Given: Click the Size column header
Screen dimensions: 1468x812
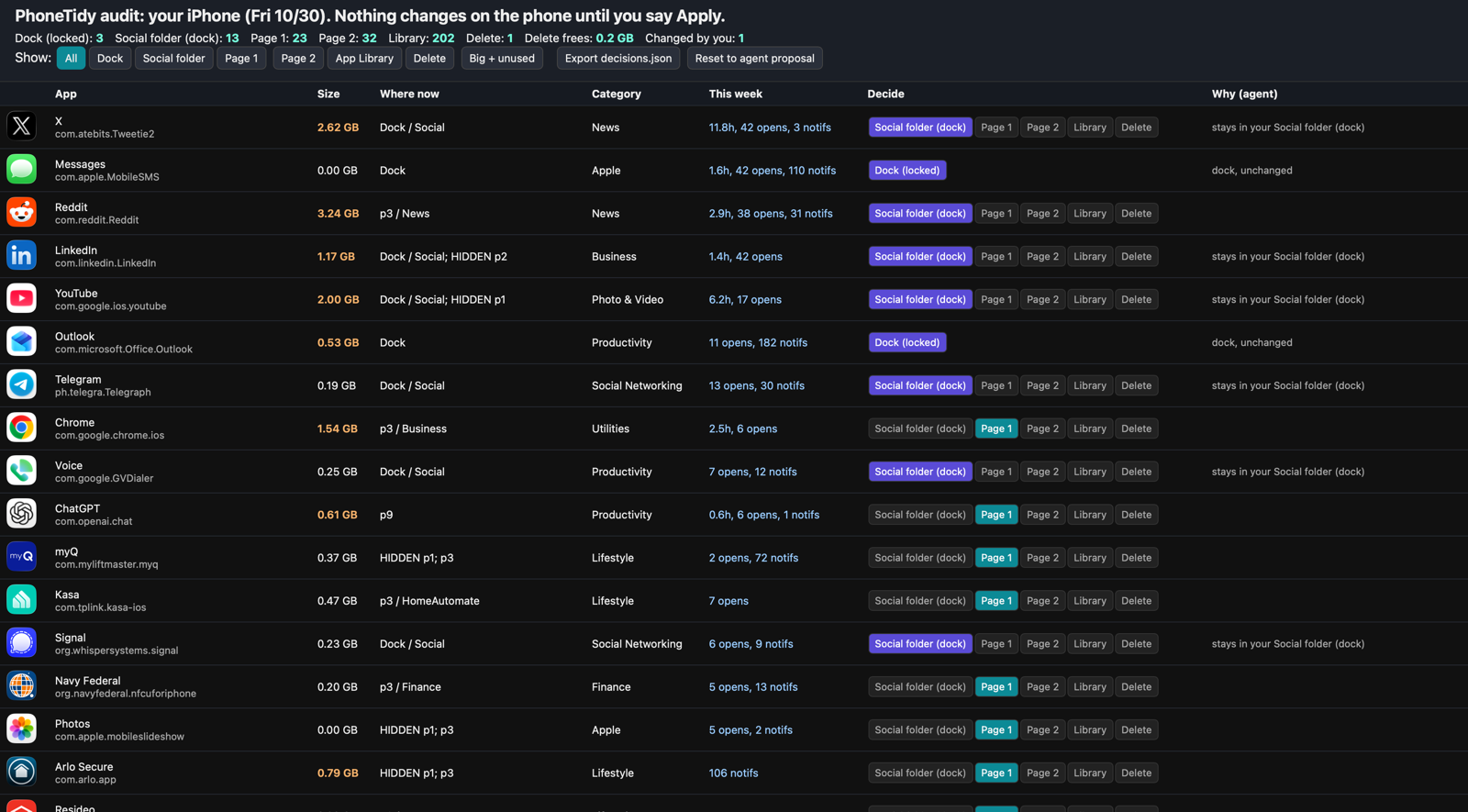Looking at the screenshot, I should 328,94.
